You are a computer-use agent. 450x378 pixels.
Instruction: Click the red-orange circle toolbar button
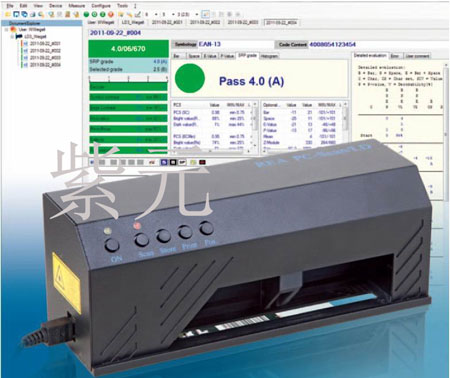(111, 14)
